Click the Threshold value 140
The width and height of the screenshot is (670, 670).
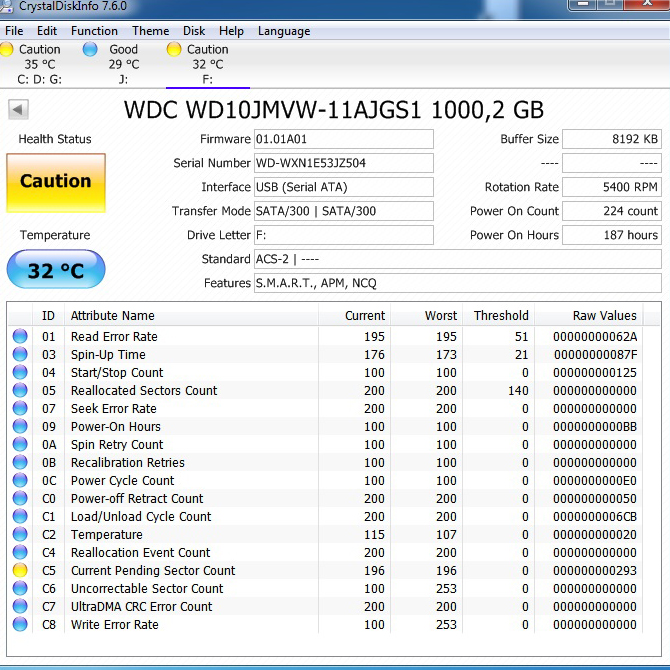point(518,390)
